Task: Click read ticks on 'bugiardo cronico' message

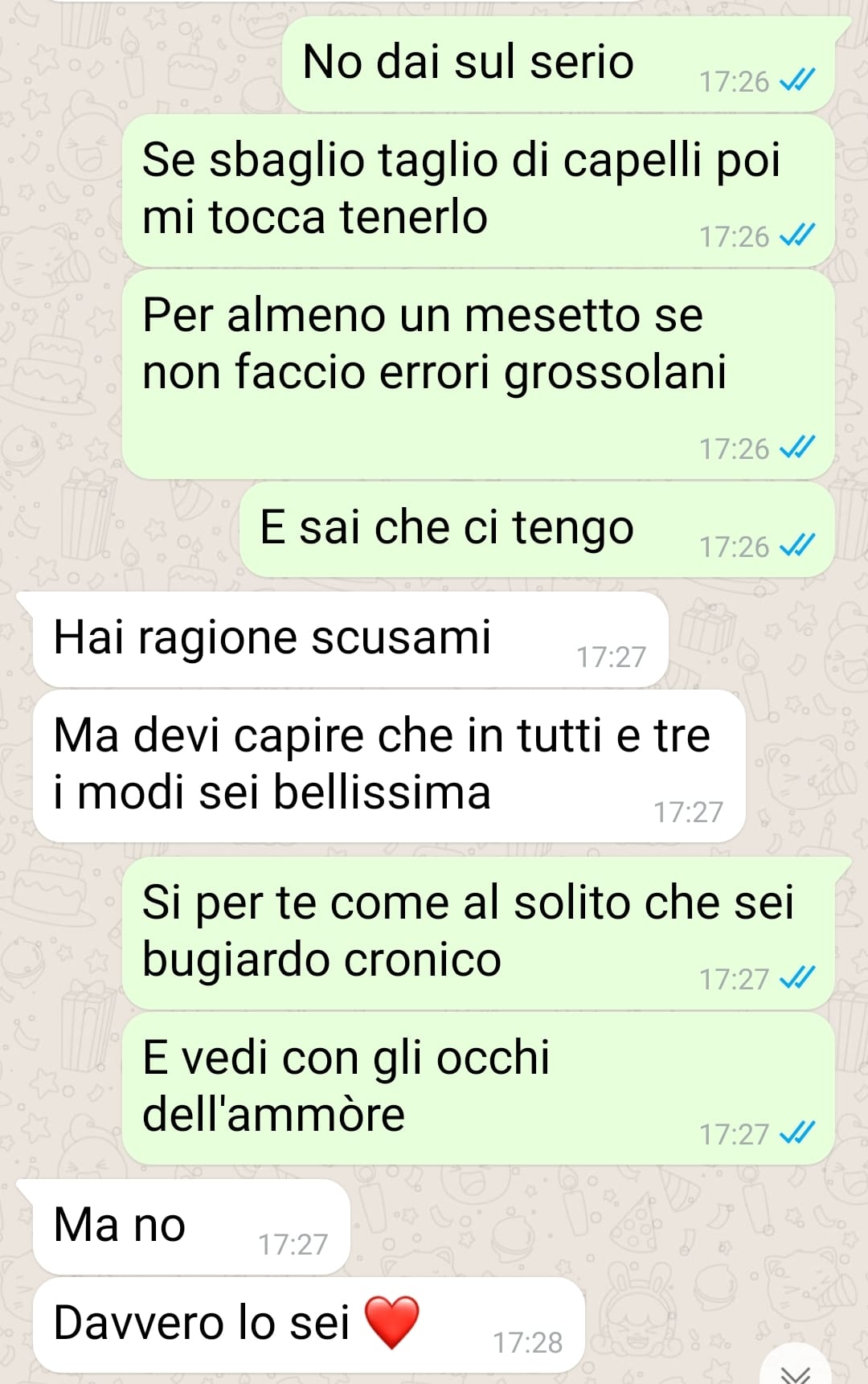Action: point(798,978)
